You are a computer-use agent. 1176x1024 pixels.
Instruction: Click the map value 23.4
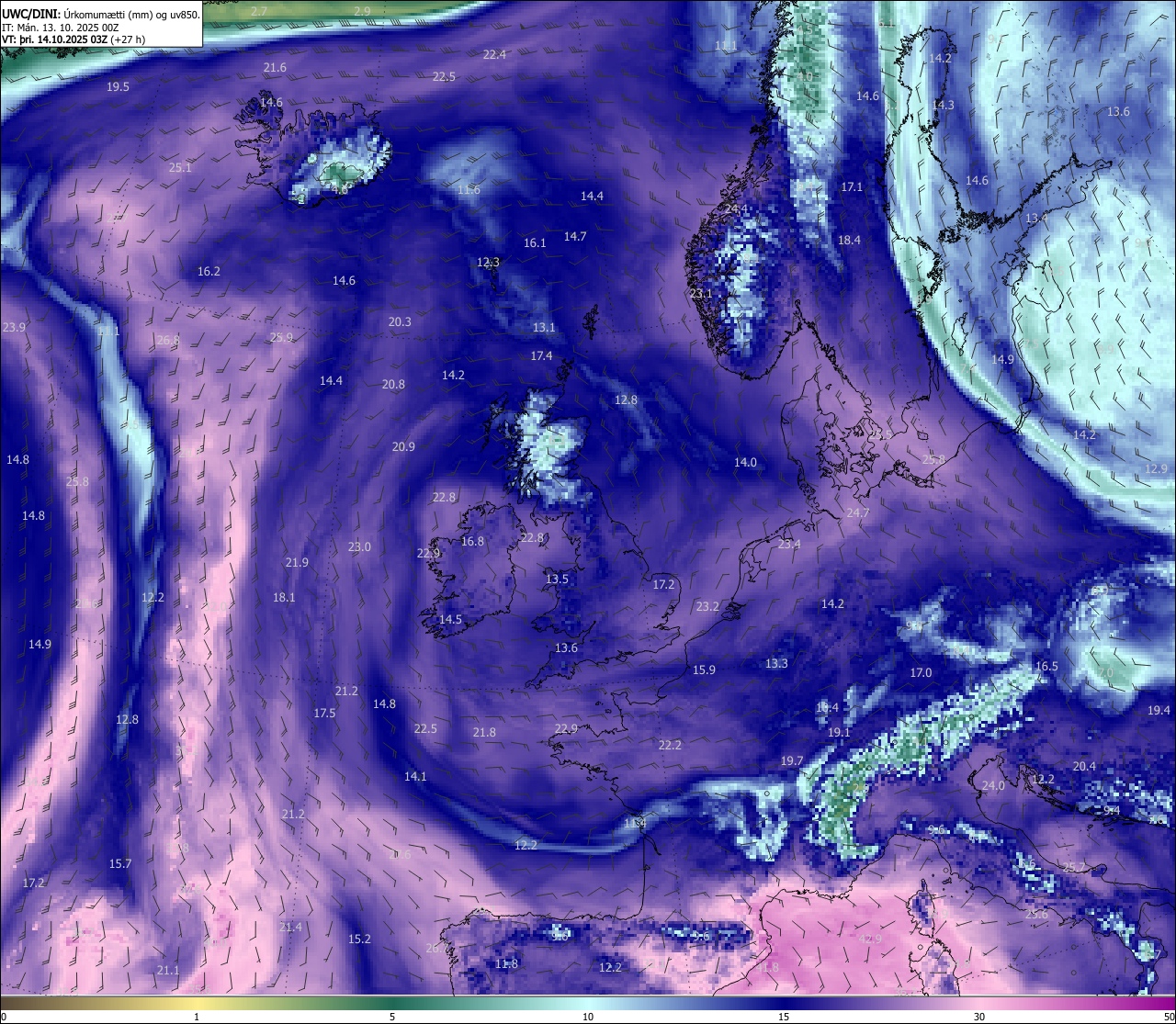click(789, 545)
